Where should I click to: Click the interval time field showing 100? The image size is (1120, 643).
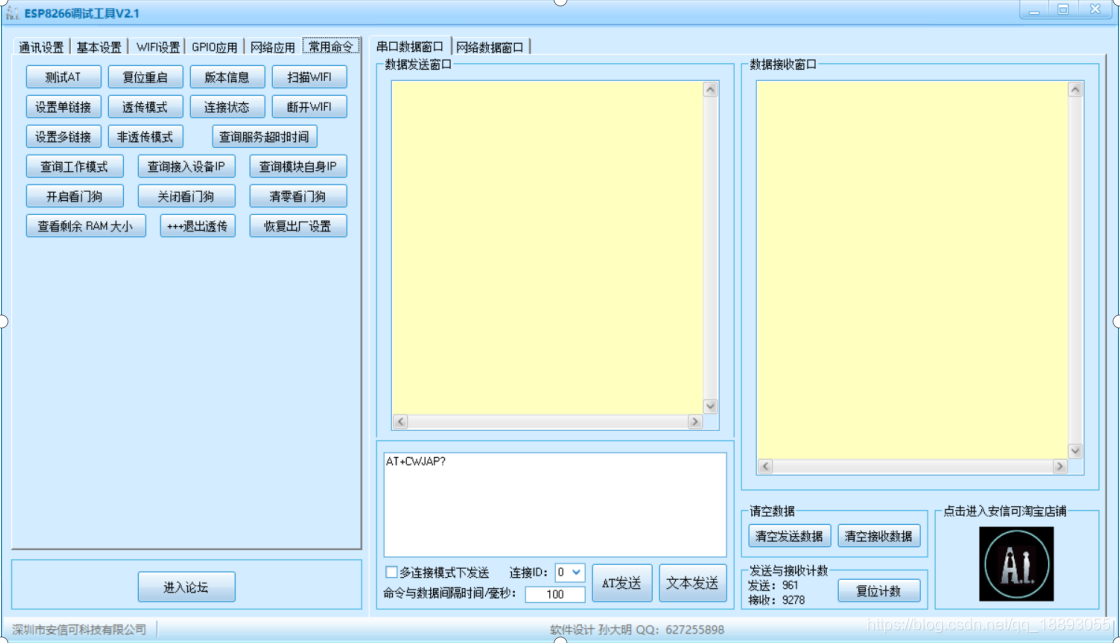point(555,594)
